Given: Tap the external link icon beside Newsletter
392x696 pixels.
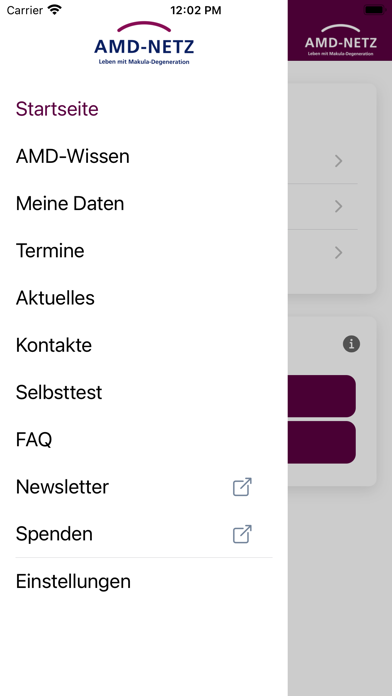Looking at the screenshot, I should point(242,487).
